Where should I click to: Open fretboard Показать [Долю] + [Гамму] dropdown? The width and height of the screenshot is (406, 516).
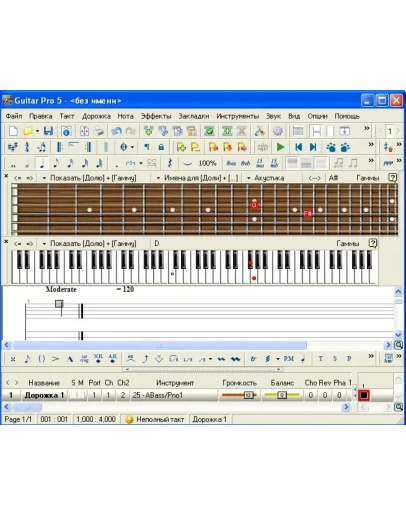coord(90,178)
